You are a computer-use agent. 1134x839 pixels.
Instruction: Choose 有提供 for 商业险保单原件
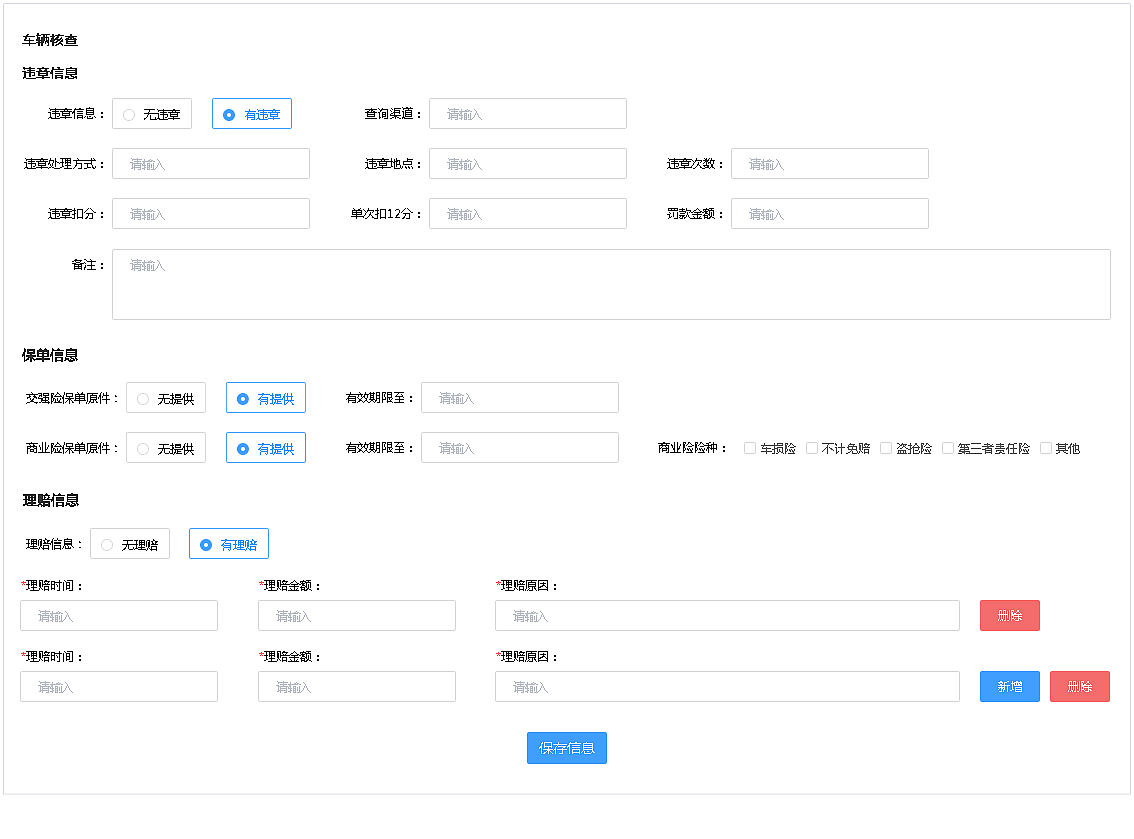click(x=265, y=448)
